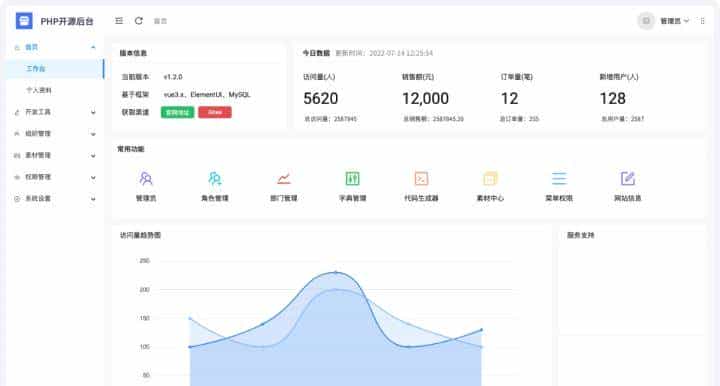Screen dimensions: 720x386
Task: Expand the 权限管理 chevron
Action: point(93,177)
